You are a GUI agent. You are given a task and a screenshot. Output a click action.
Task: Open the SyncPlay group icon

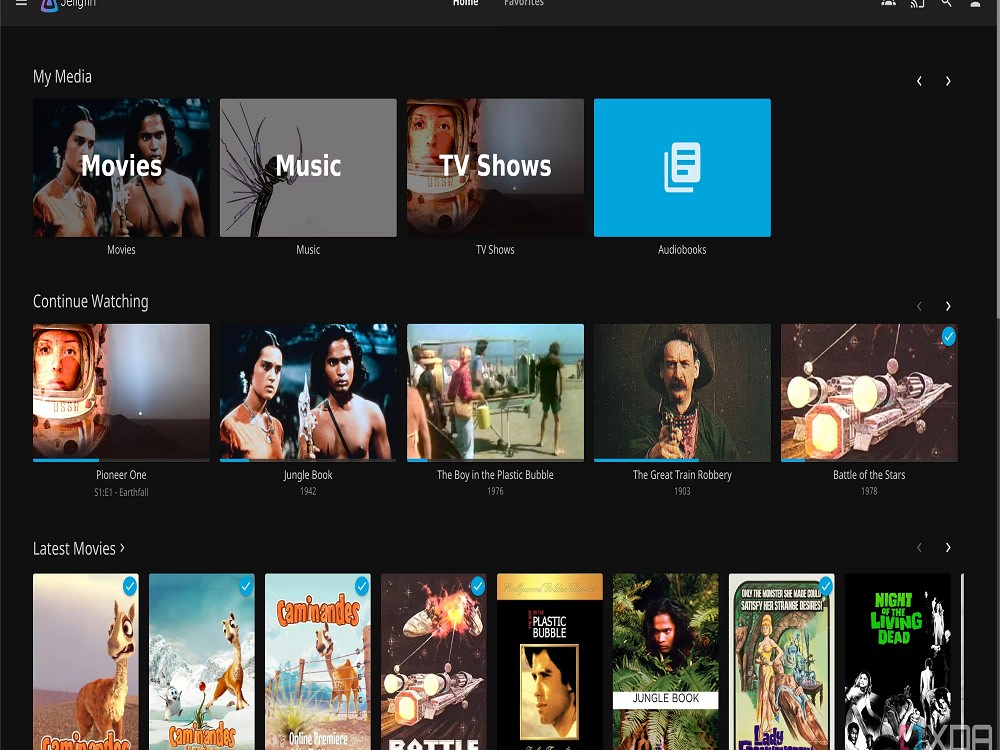(x=888, y=3)
